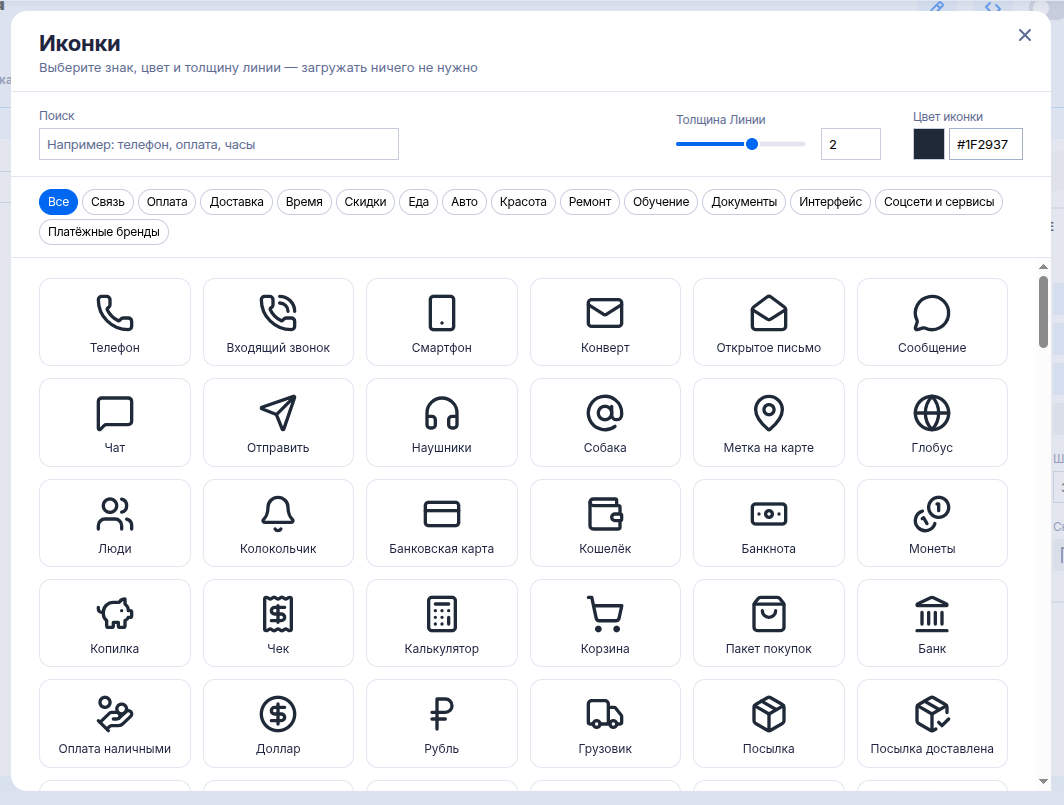Filter icons by Документы
The image size is (1064, 805).
coord(744,202)
